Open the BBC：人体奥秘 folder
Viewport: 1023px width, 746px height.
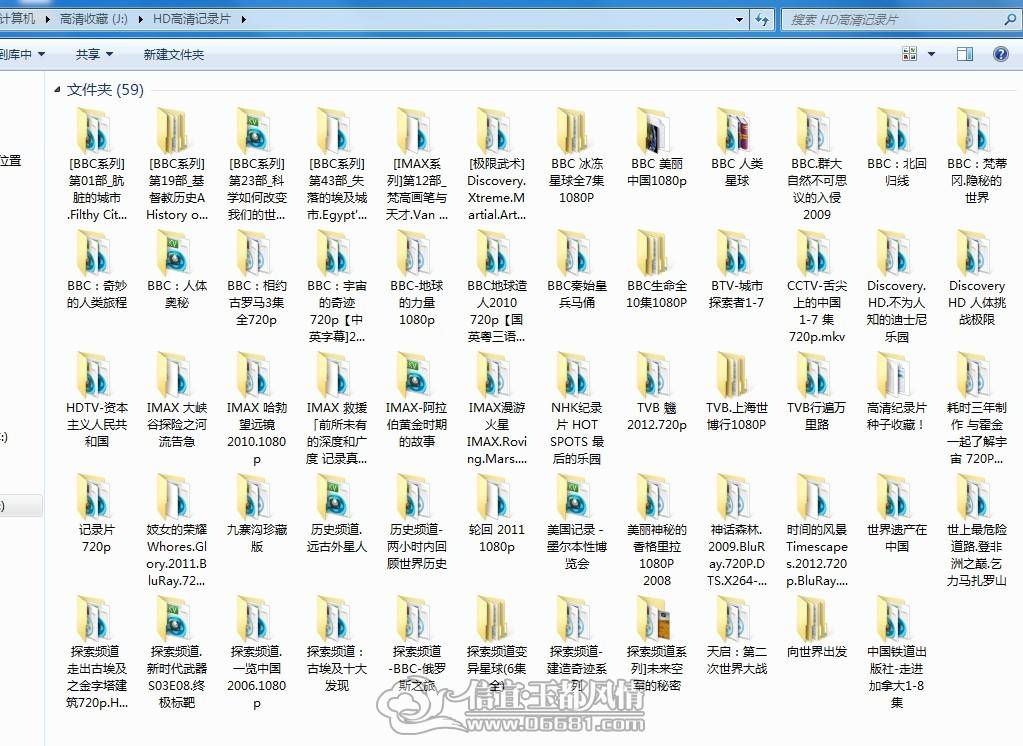[x=177, y=270]
